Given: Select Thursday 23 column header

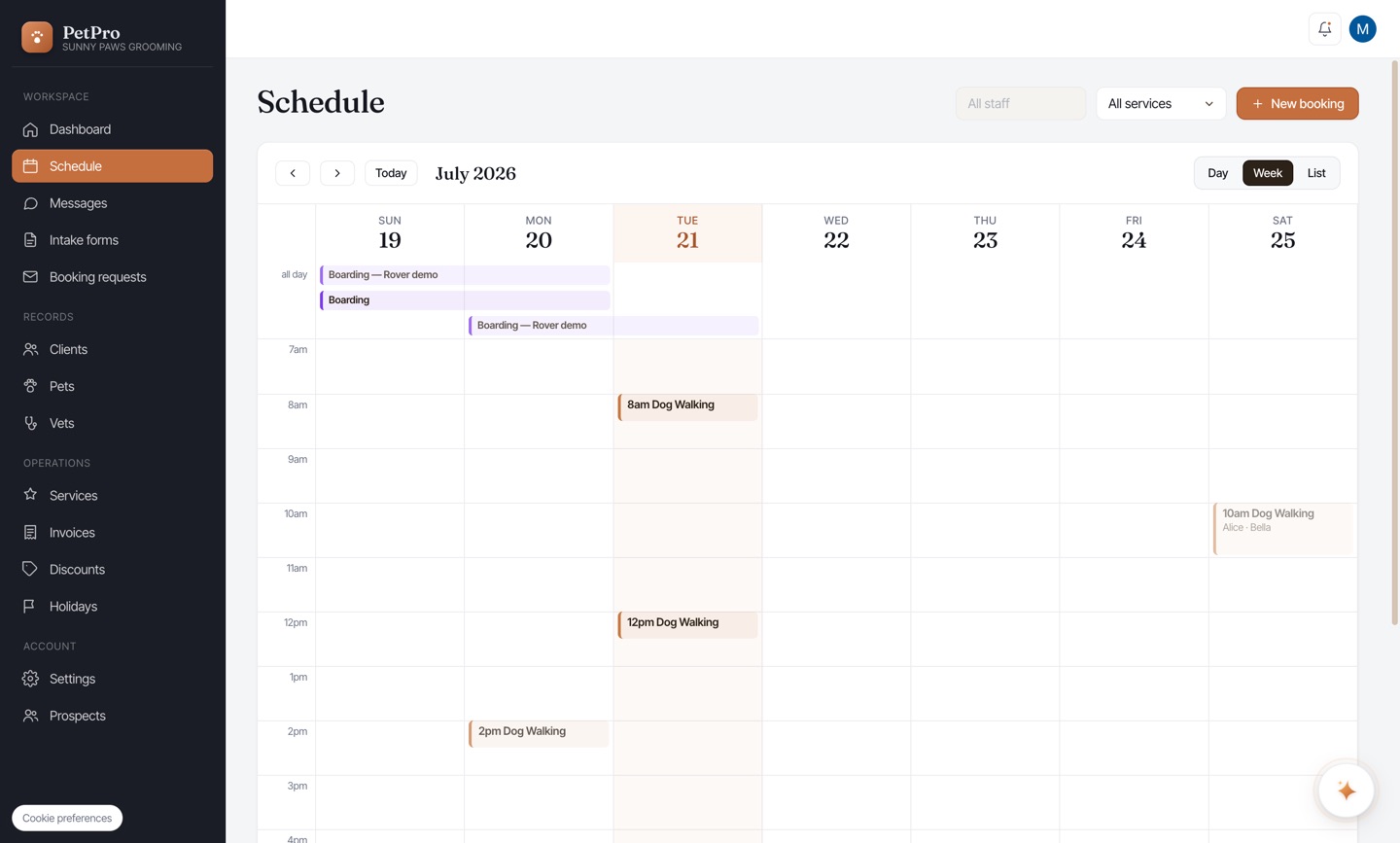Looking at the screenshot, I should pyautogui.click(x=985, y=233).
